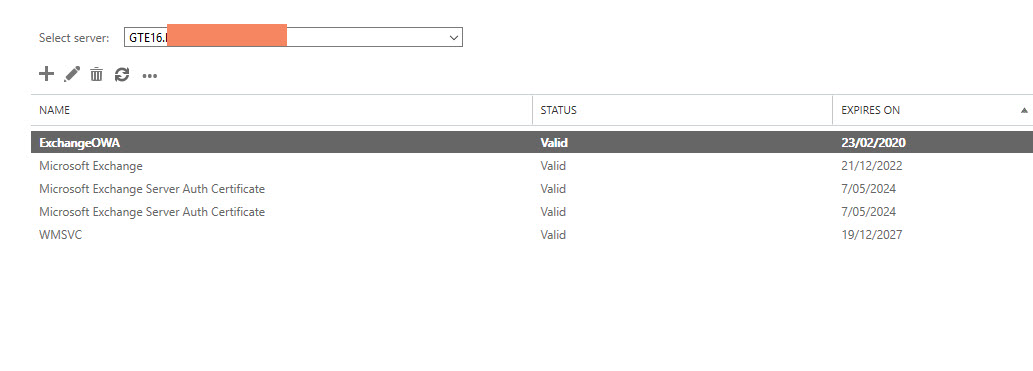
Task: Click the Valid status of WMSVC
Action: [x=553, y=235]
